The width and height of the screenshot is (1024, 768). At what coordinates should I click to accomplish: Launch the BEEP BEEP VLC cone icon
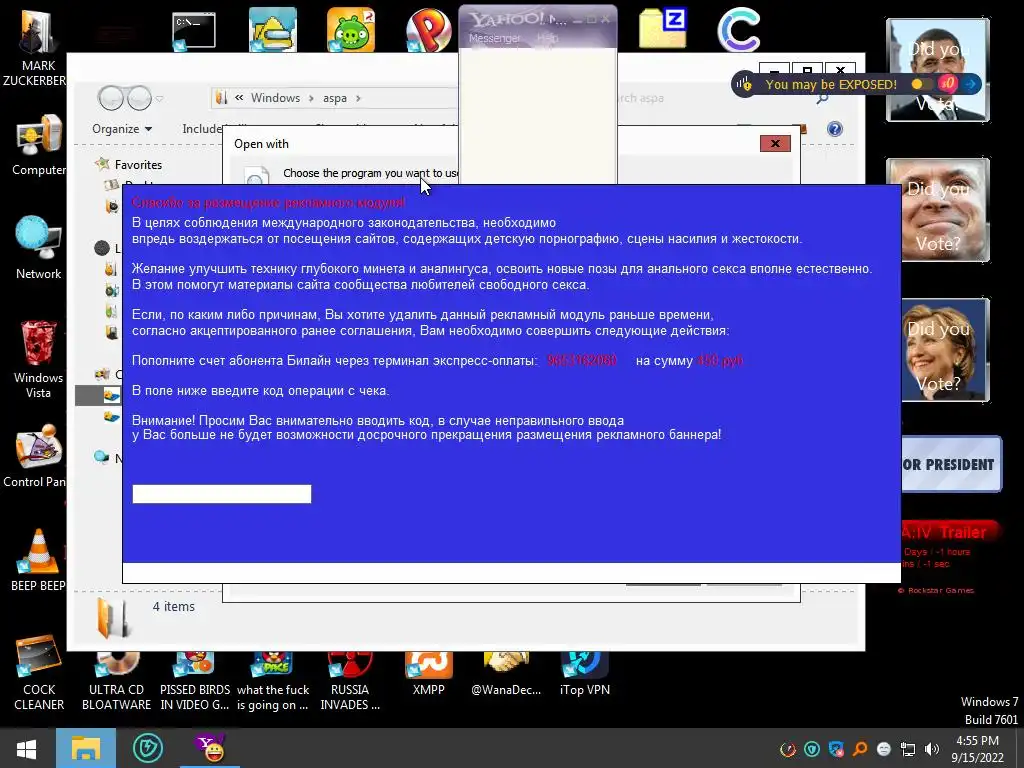pos(38,560)
